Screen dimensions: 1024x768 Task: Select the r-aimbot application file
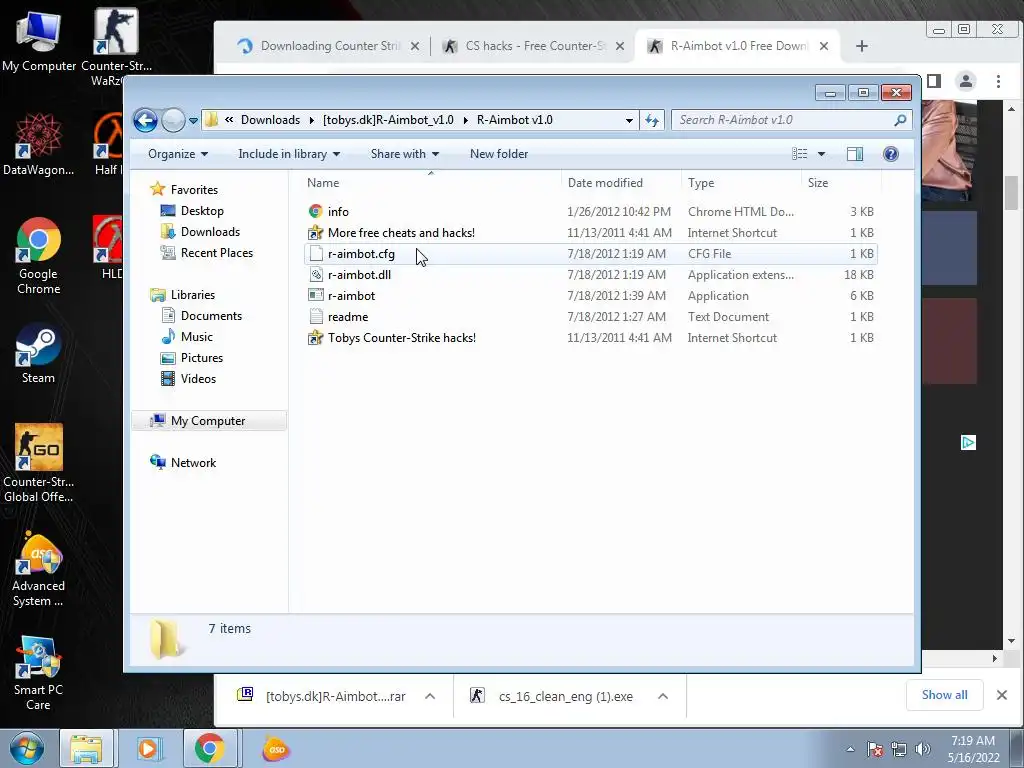click(x=590, y=296)
